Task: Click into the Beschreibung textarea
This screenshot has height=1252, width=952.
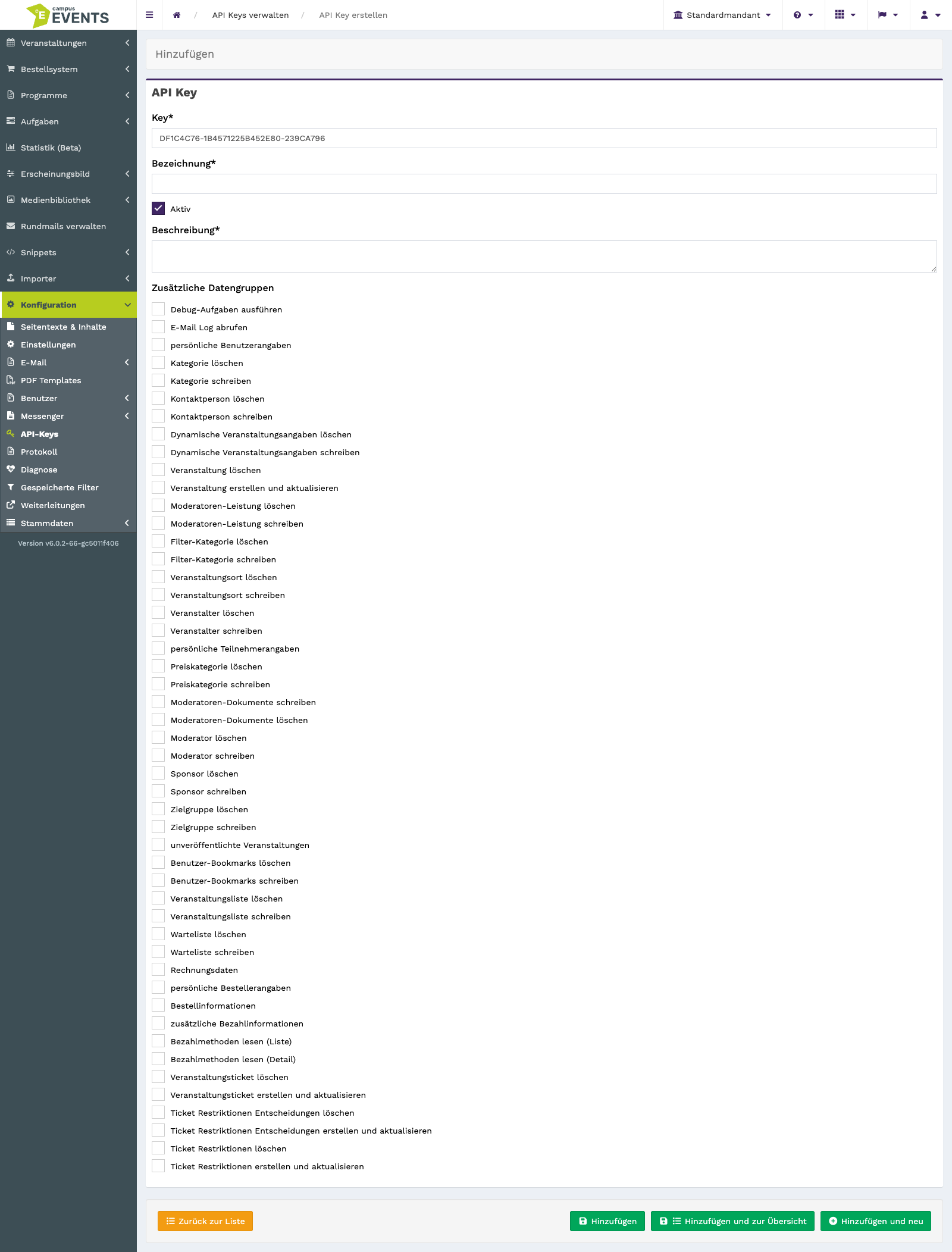Action: tap(544, 256)
